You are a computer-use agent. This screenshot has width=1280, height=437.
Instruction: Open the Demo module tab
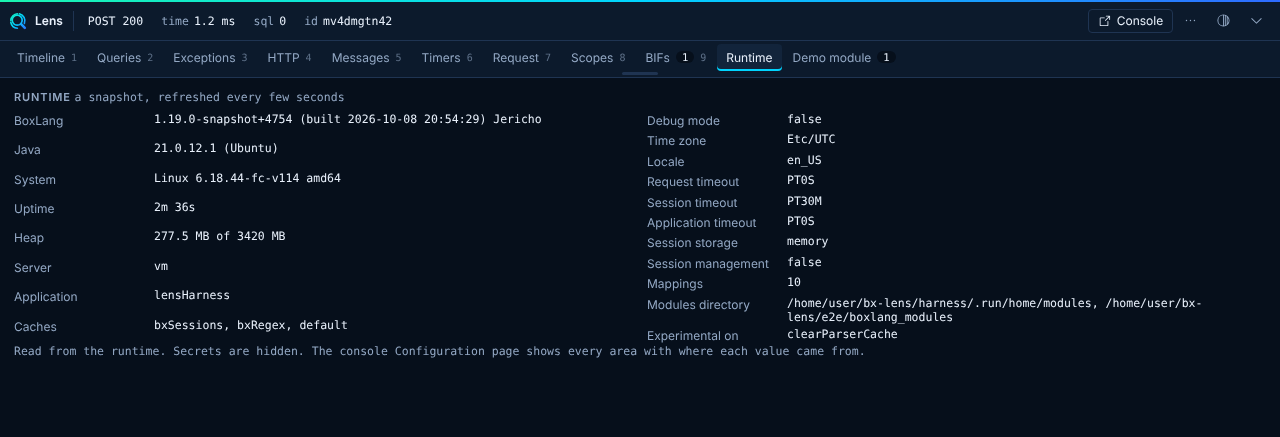click(x=842, y=58)
